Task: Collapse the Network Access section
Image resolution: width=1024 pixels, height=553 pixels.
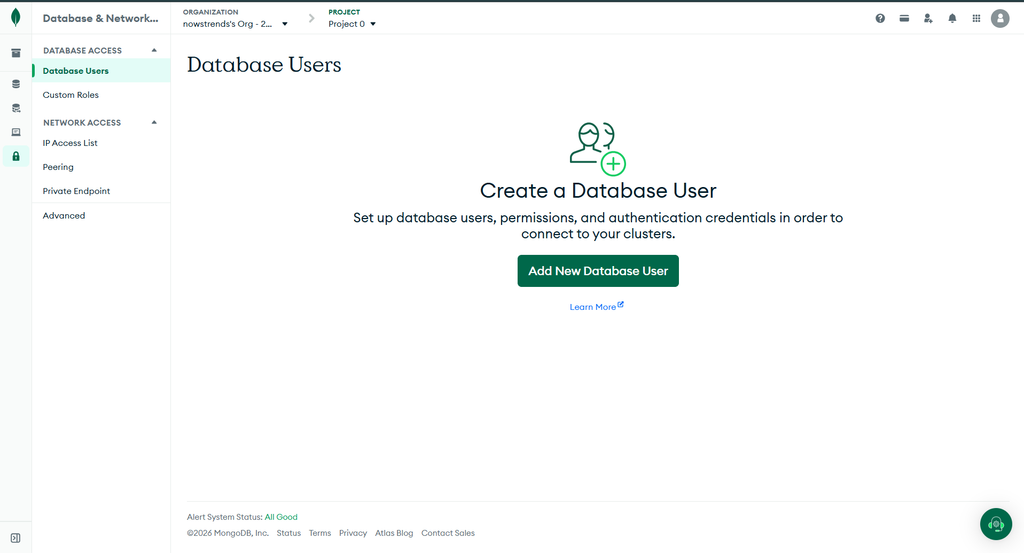Action: pyautogui.click(x=154, y=122)
